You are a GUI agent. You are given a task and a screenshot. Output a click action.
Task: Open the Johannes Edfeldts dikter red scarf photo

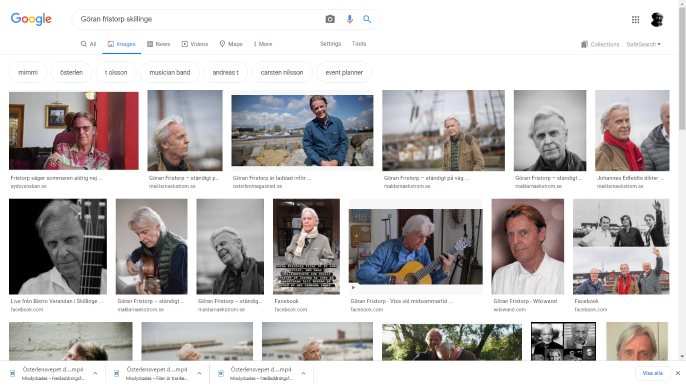click(632, 130)
